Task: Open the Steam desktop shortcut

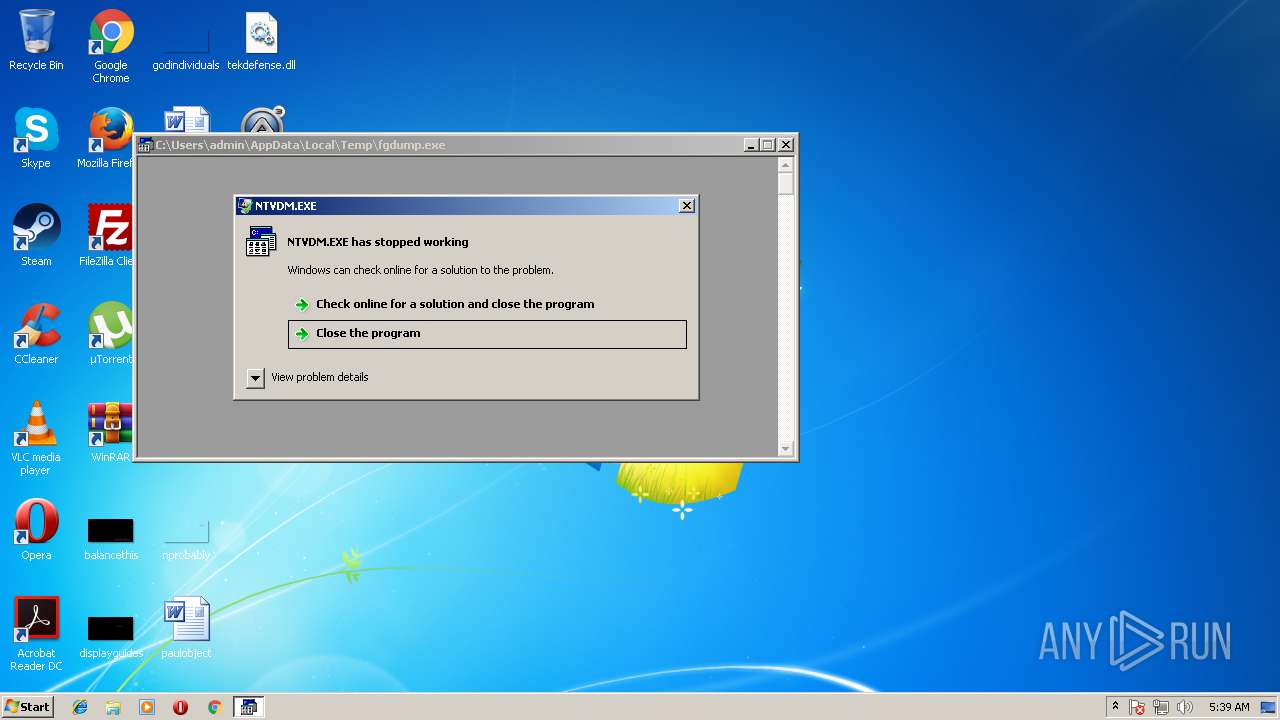Action: (36, 236)
